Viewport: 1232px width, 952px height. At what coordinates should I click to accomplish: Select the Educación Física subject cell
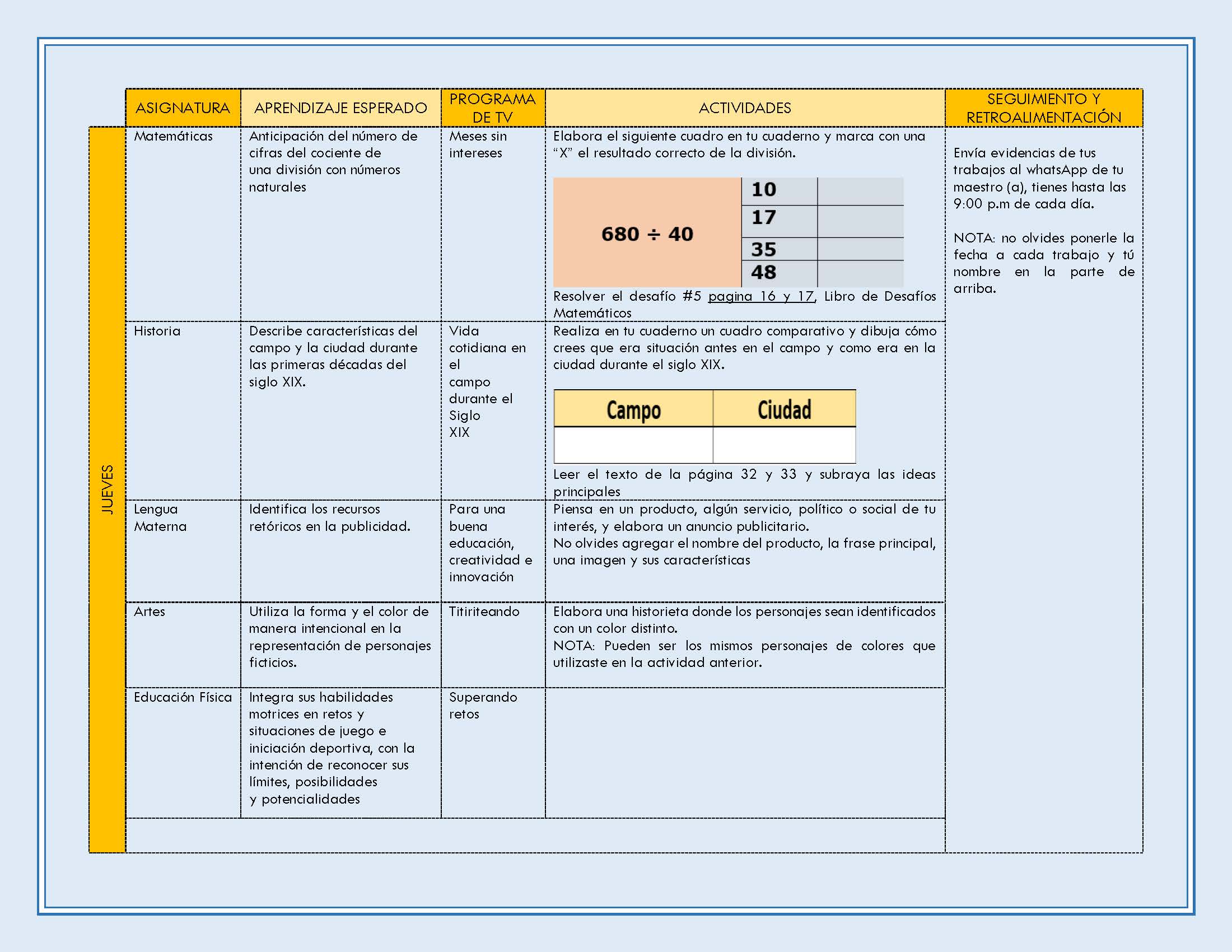(x=183, y=752)
